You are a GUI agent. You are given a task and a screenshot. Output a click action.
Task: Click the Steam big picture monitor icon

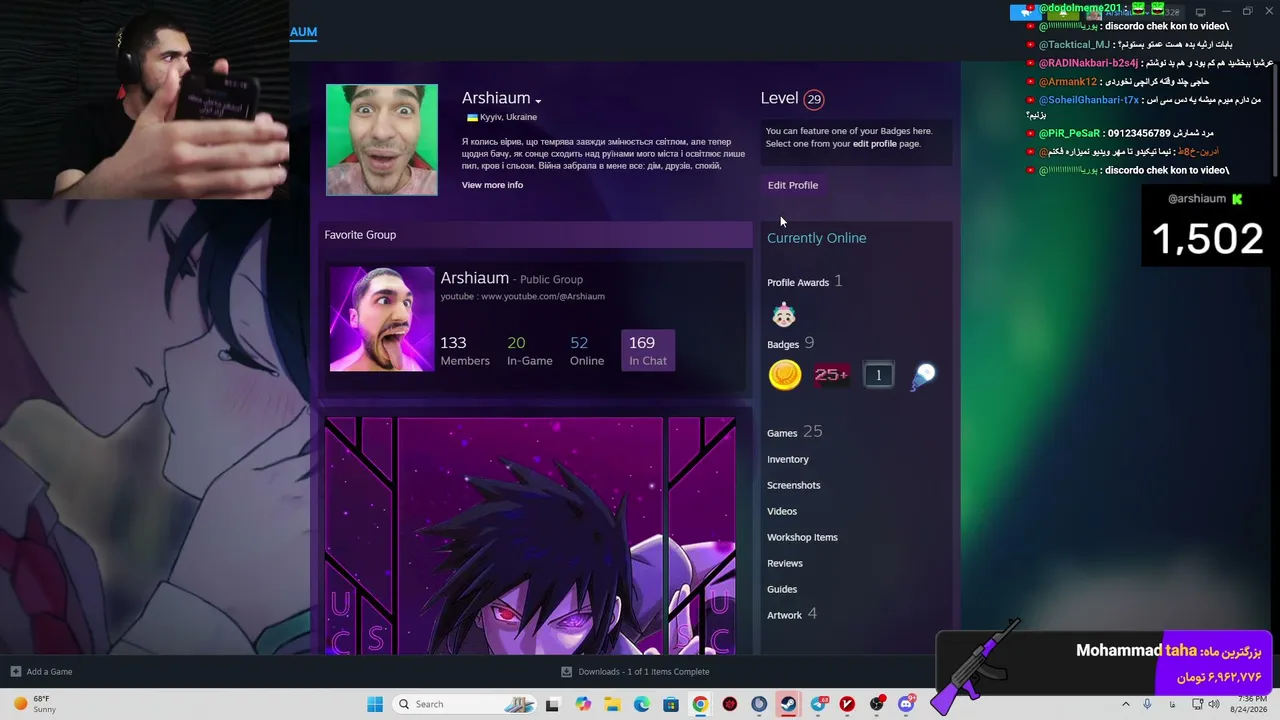pyautogui.click(x=1200, y=12)
